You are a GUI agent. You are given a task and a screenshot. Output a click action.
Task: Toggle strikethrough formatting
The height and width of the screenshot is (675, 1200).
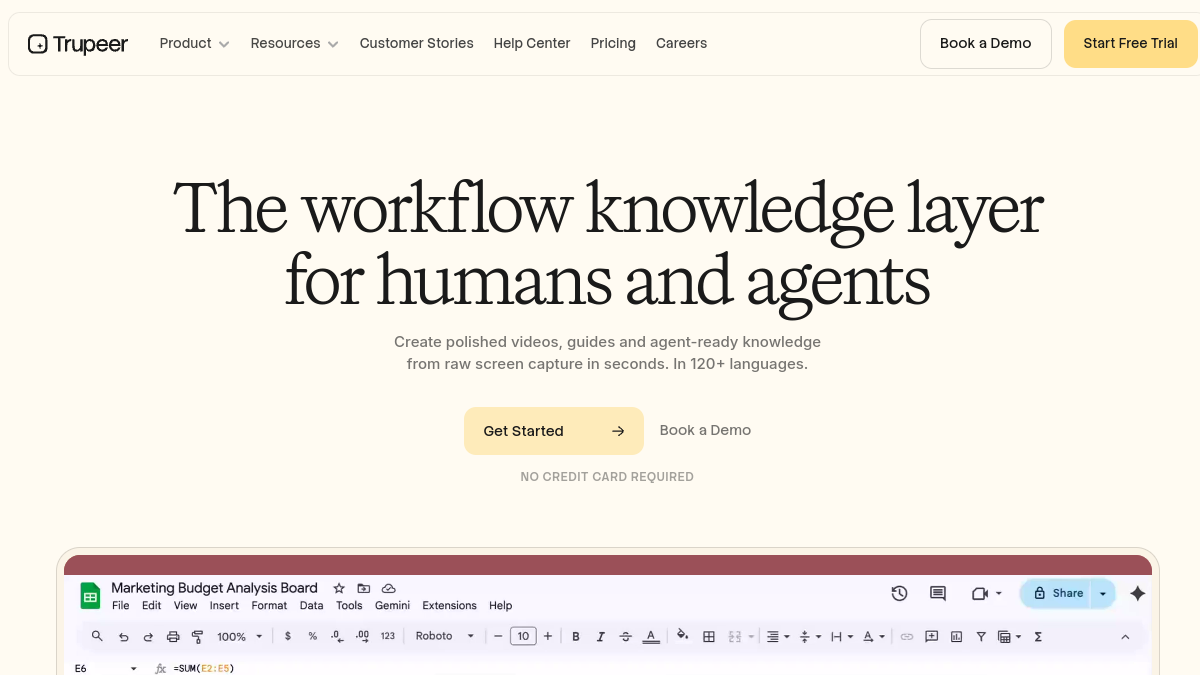[x=626, y=636]
